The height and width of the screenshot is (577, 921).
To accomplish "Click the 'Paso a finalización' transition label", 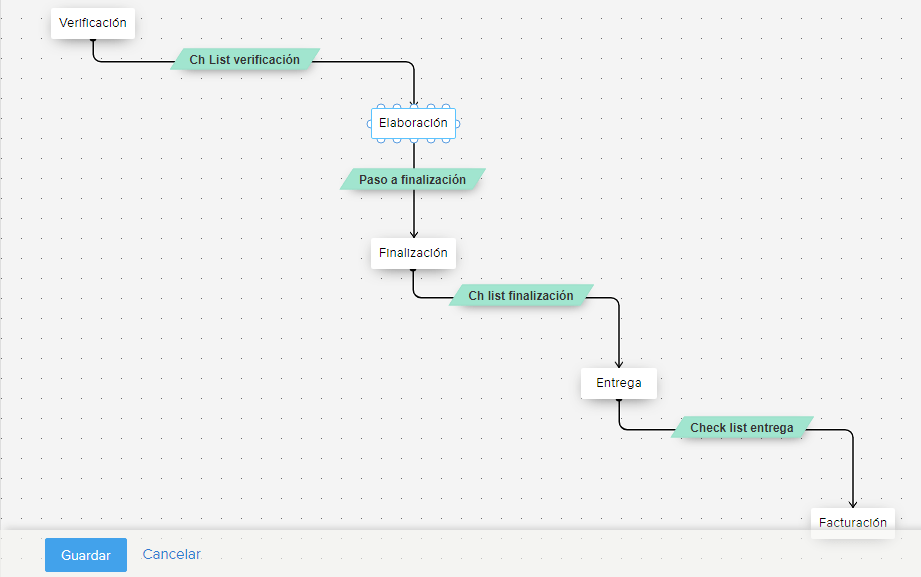I will coord(412,180).
